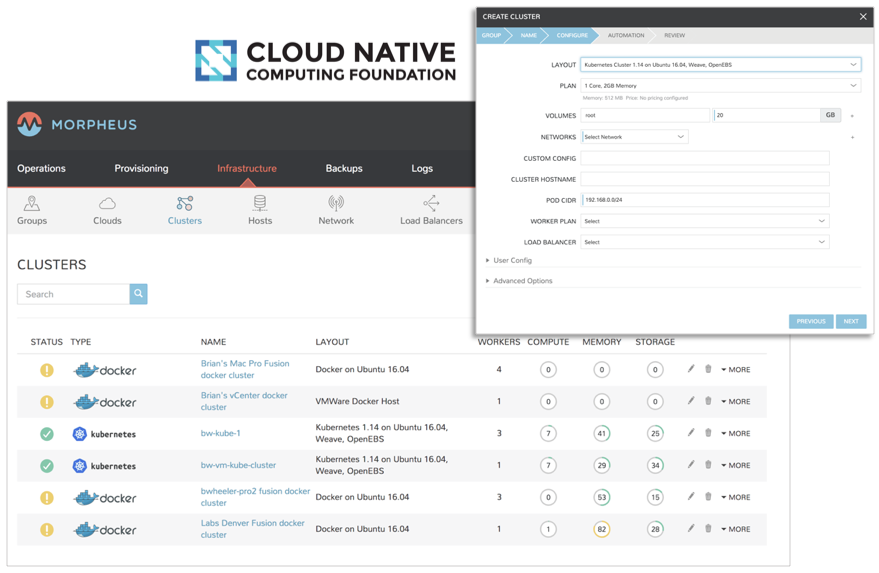
Task: Select the Infrastructure menu
Action: coord(247,168)
